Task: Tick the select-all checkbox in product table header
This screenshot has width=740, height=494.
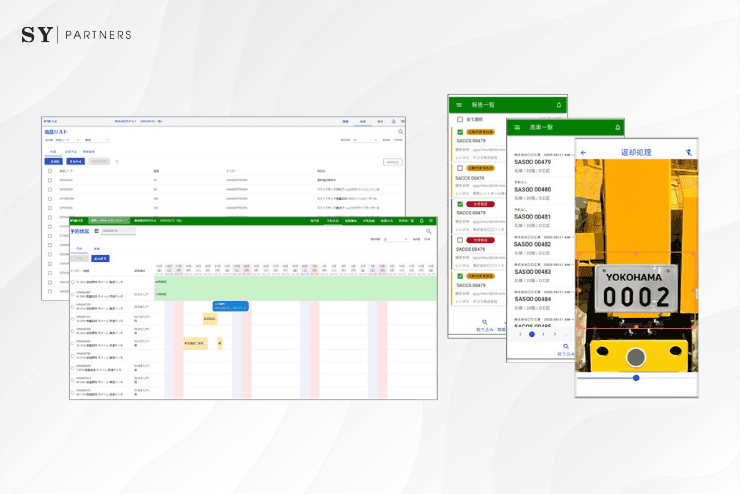Action: 50,171
